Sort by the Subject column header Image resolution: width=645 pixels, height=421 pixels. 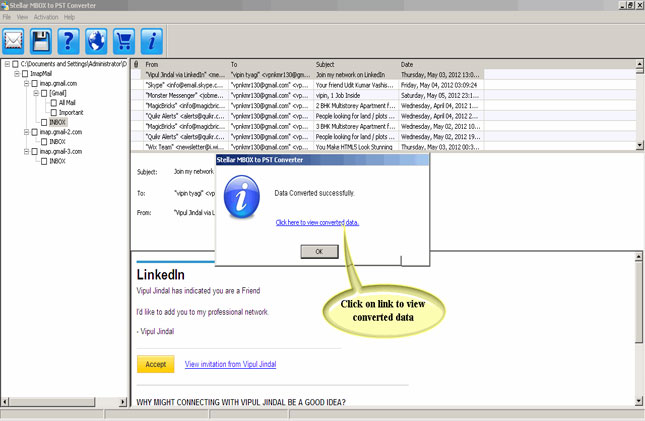point(356,64)
